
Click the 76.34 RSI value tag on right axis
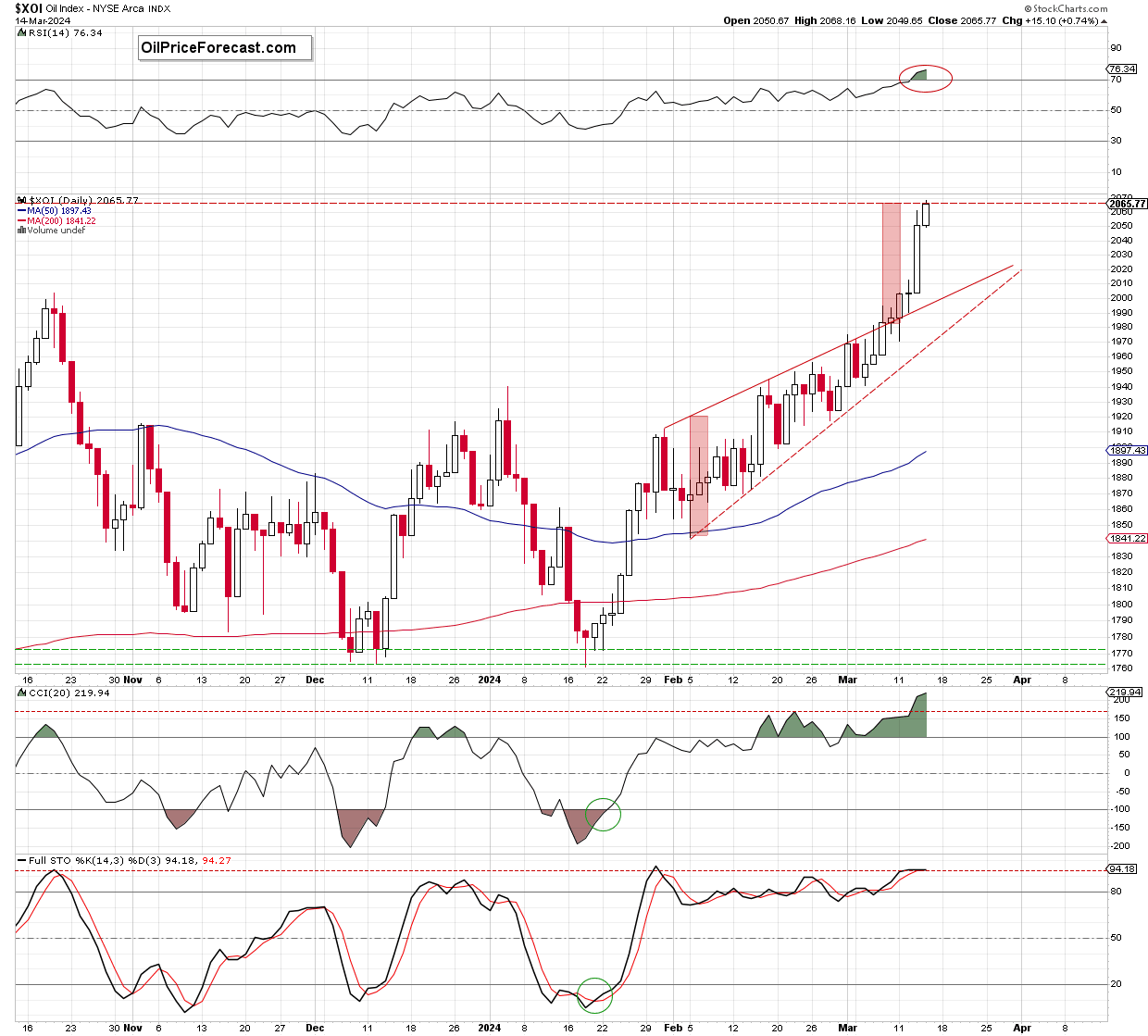[1122, 69]
